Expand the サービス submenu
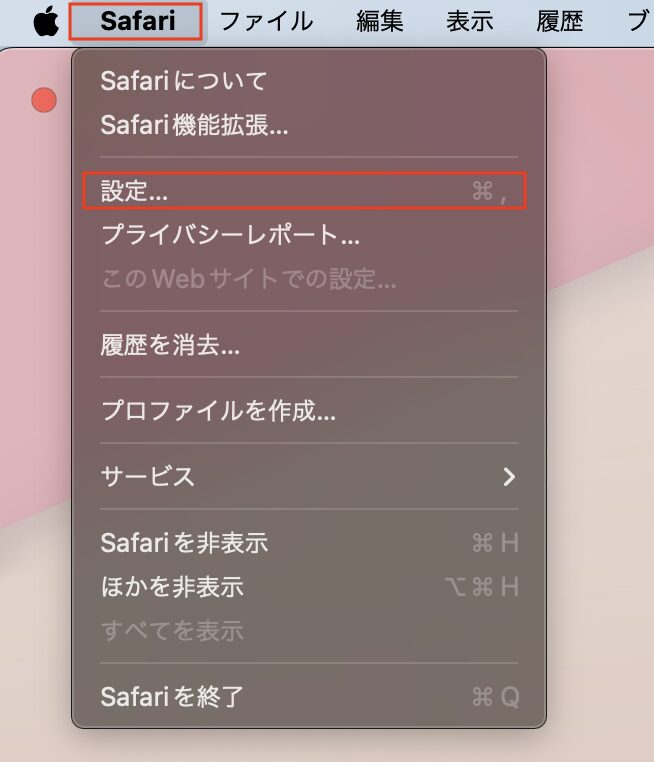654x762 pixels. coord(309,476)
